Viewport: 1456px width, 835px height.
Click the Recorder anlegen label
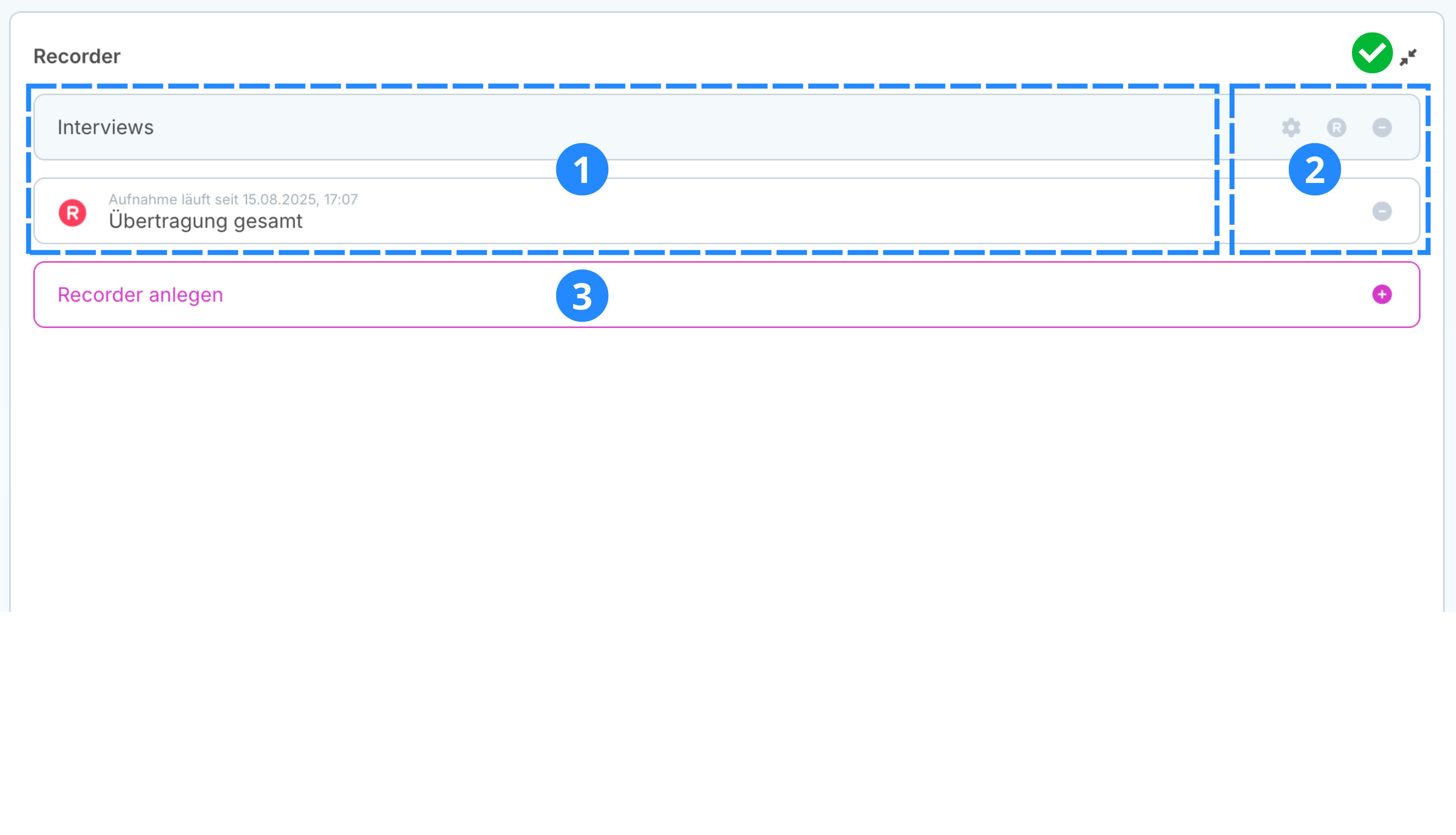[x=140, y=295]
